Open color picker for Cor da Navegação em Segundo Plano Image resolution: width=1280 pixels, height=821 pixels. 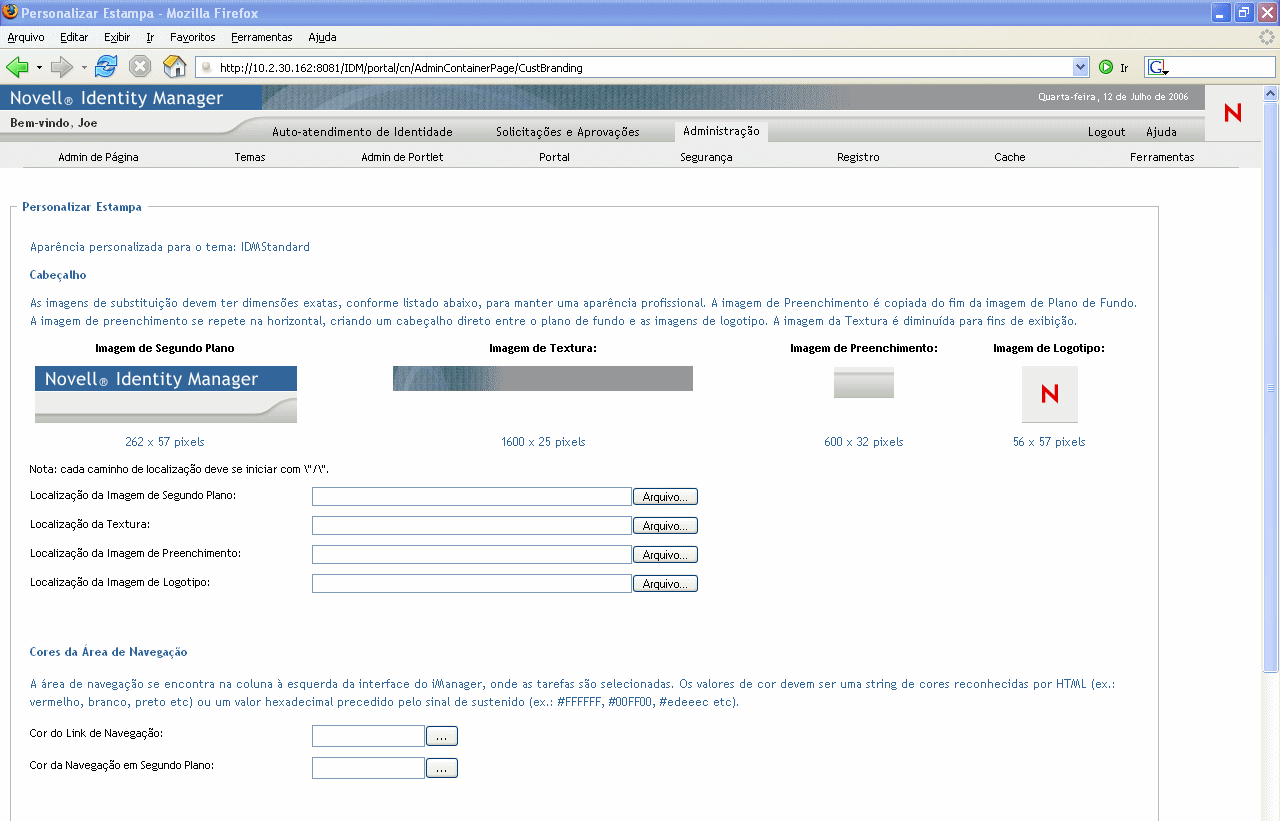point(442,768)
